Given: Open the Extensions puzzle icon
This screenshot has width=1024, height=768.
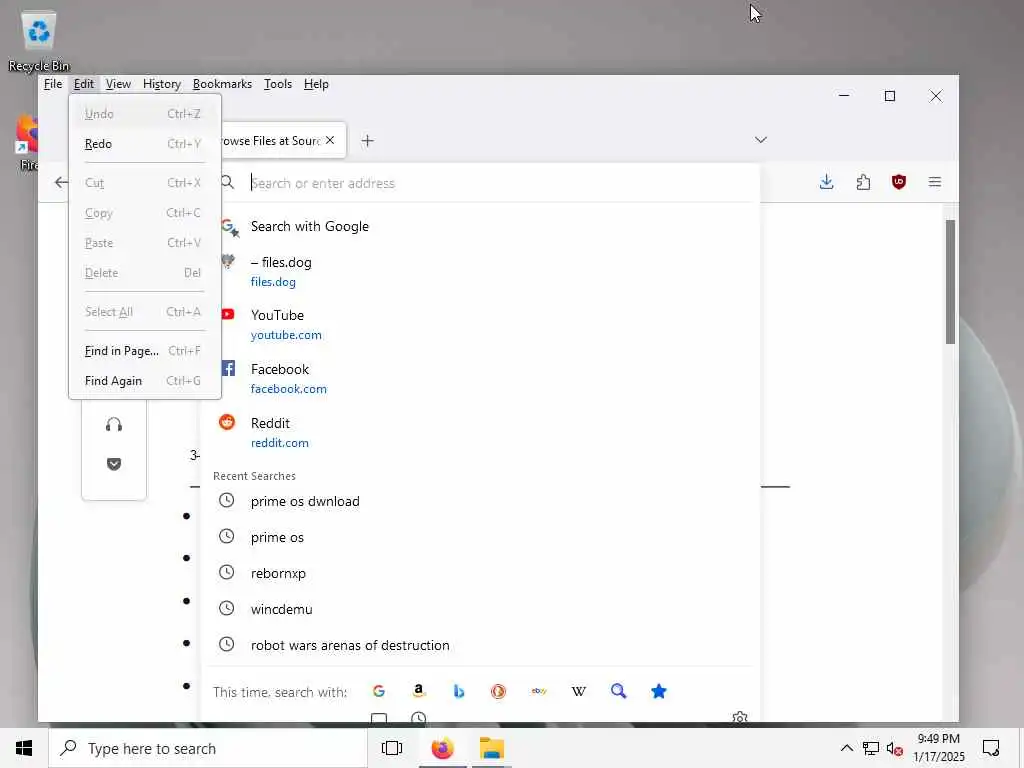Looking at the screenshot, I should (x=863, y=182).
